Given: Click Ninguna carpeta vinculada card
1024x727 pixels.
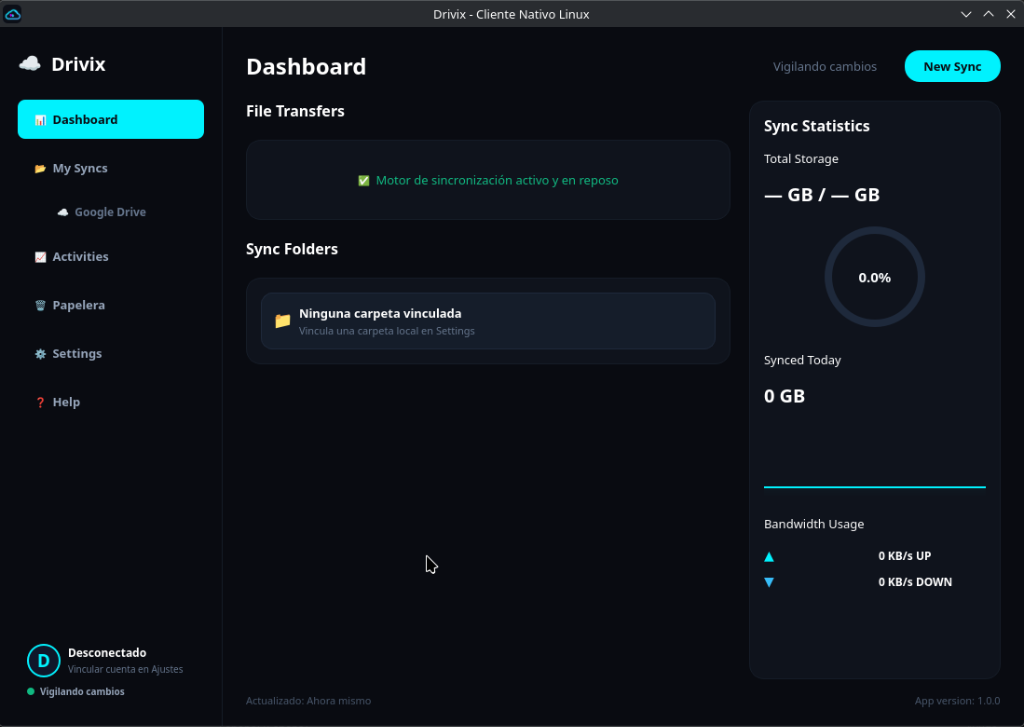Looking at the screenshot, I should point(488,321).
